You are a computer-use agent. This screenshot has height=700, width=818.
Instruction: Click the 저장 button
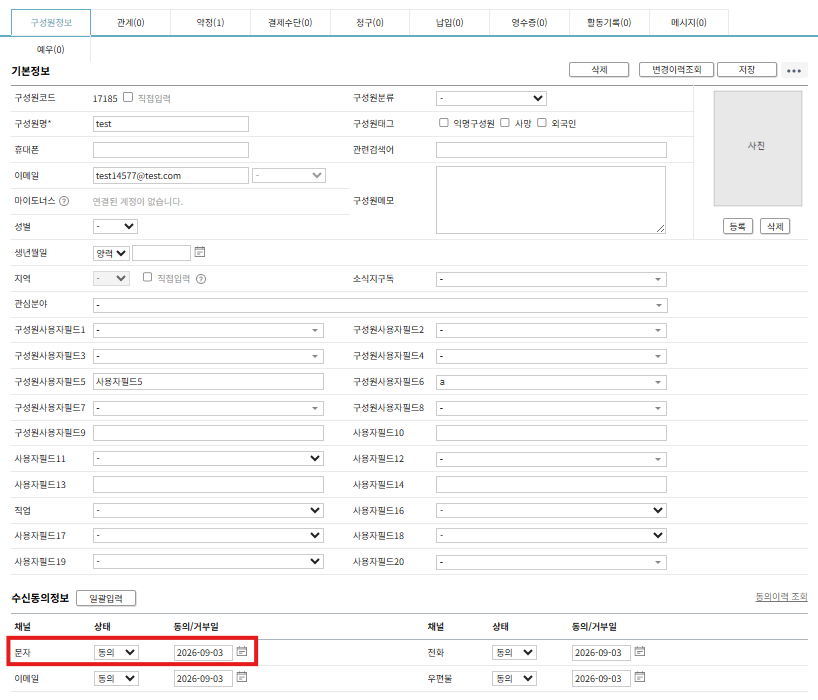tap(747, 70)
